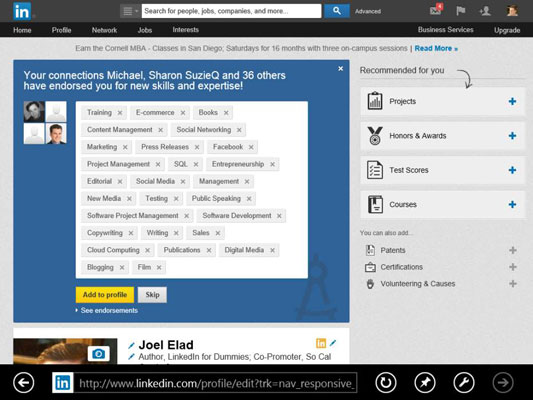Image resolution: width=533 pixels, height=400 pixels.
Task: Click the Upgrade link
Action: click(x=507, y=30)
